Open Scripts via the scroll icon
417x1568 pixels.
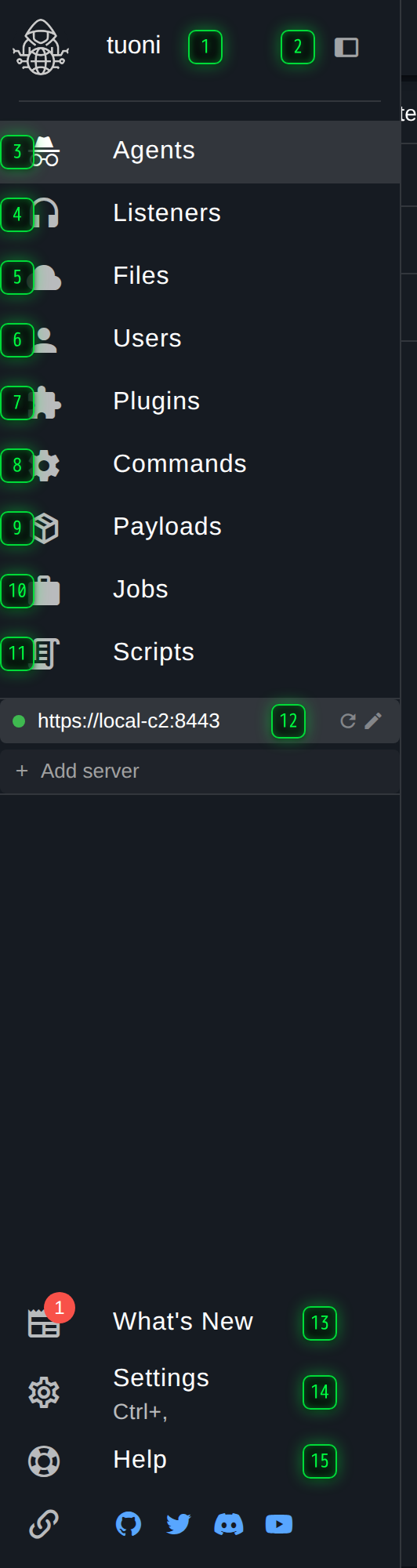[x=45, y=653]
